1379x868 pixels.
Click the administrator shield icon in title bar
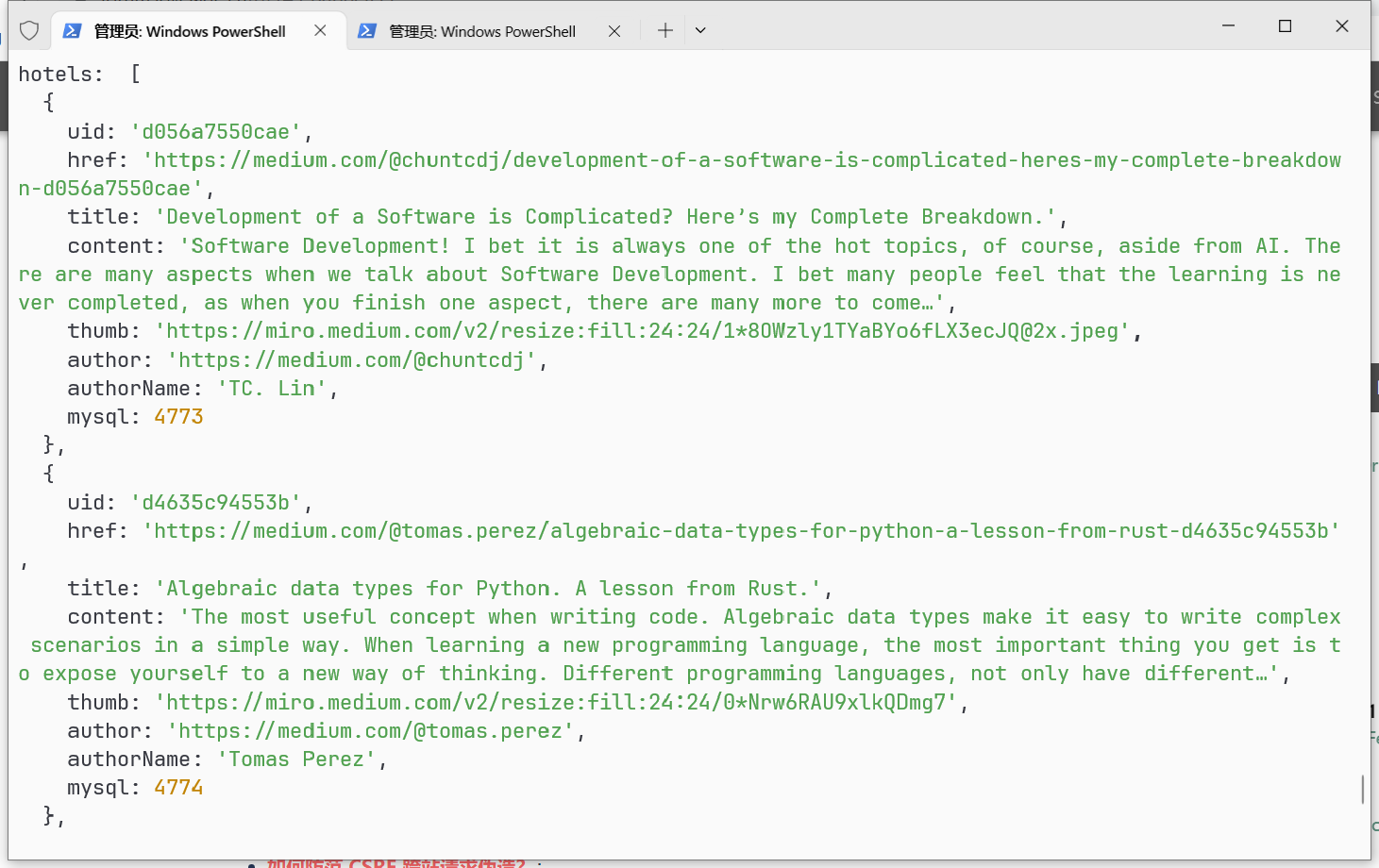point(29,31)
